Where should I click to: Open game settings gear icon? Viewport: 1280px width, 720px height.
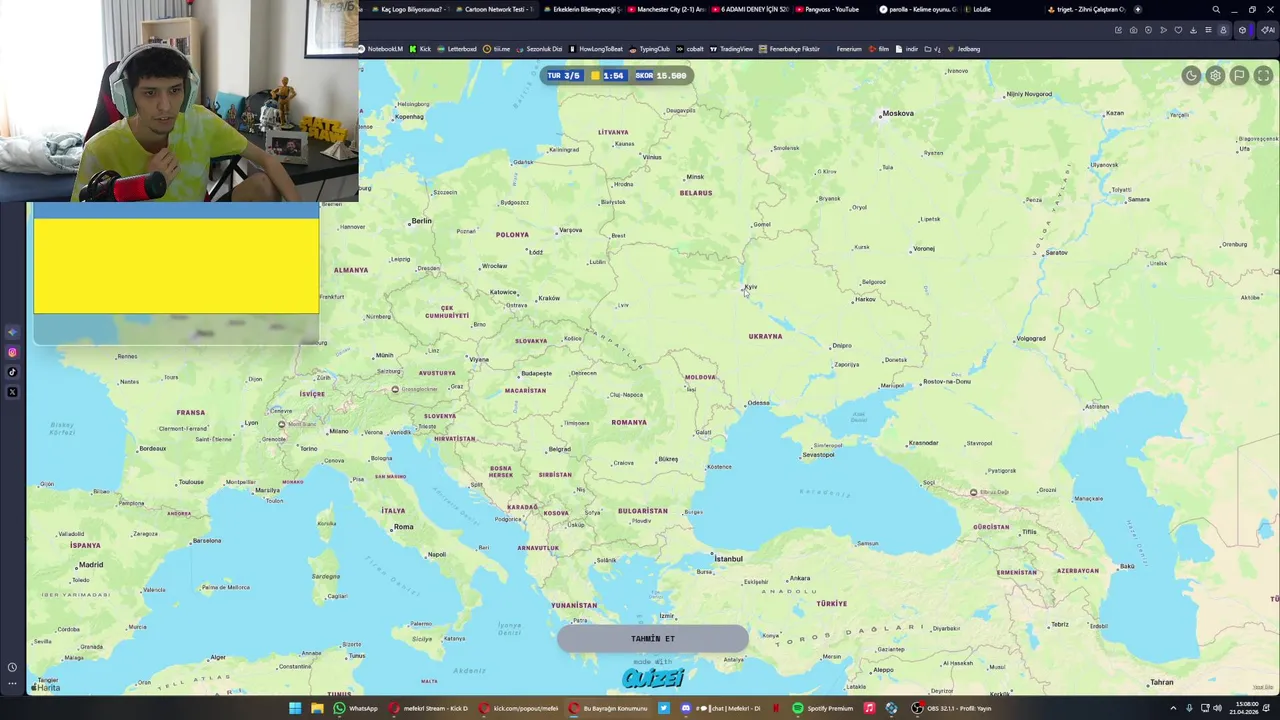pos(1215,75)
